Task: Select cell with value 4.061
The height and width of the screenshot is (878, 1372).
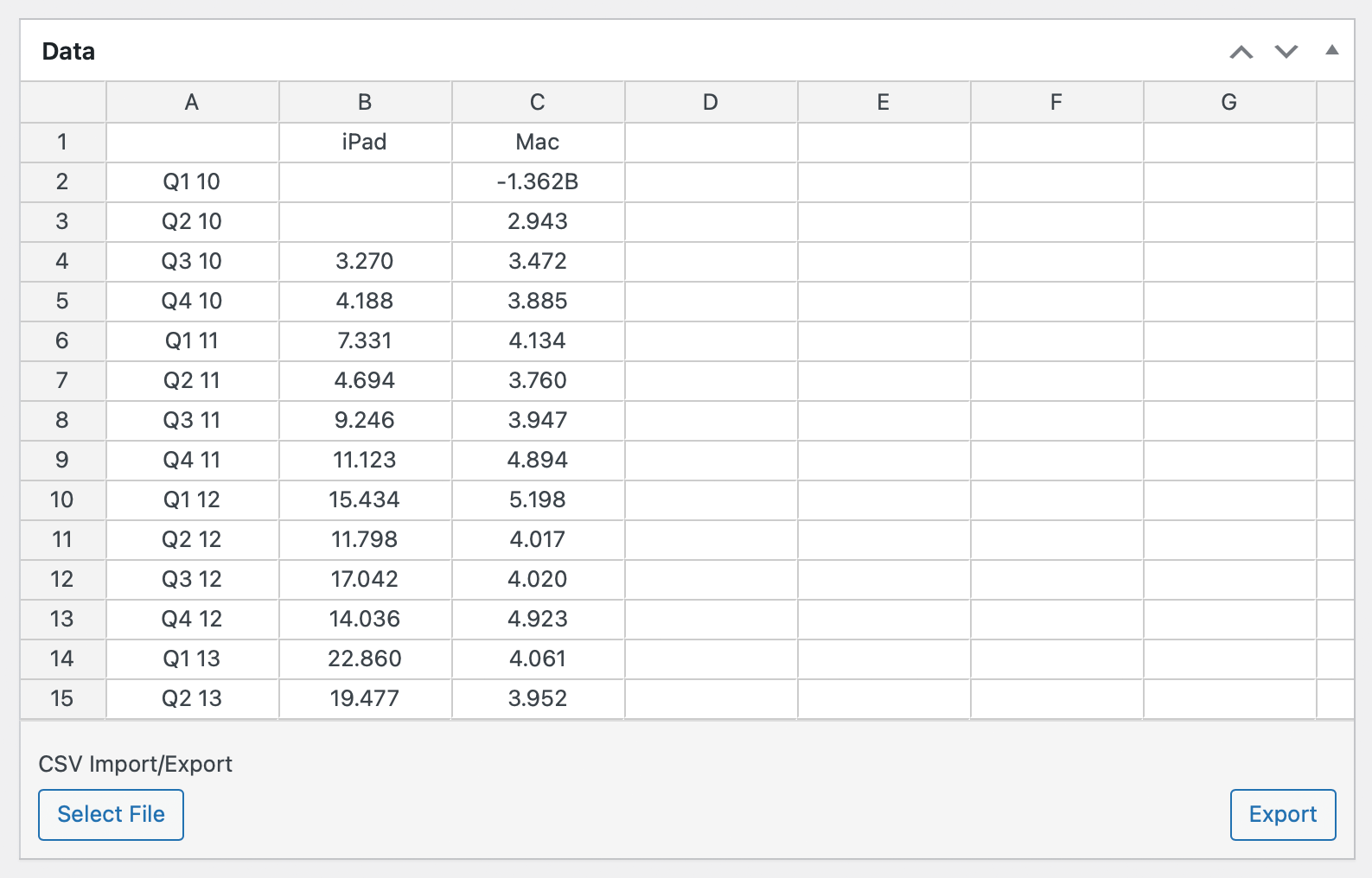Action: tap(538, 658)
